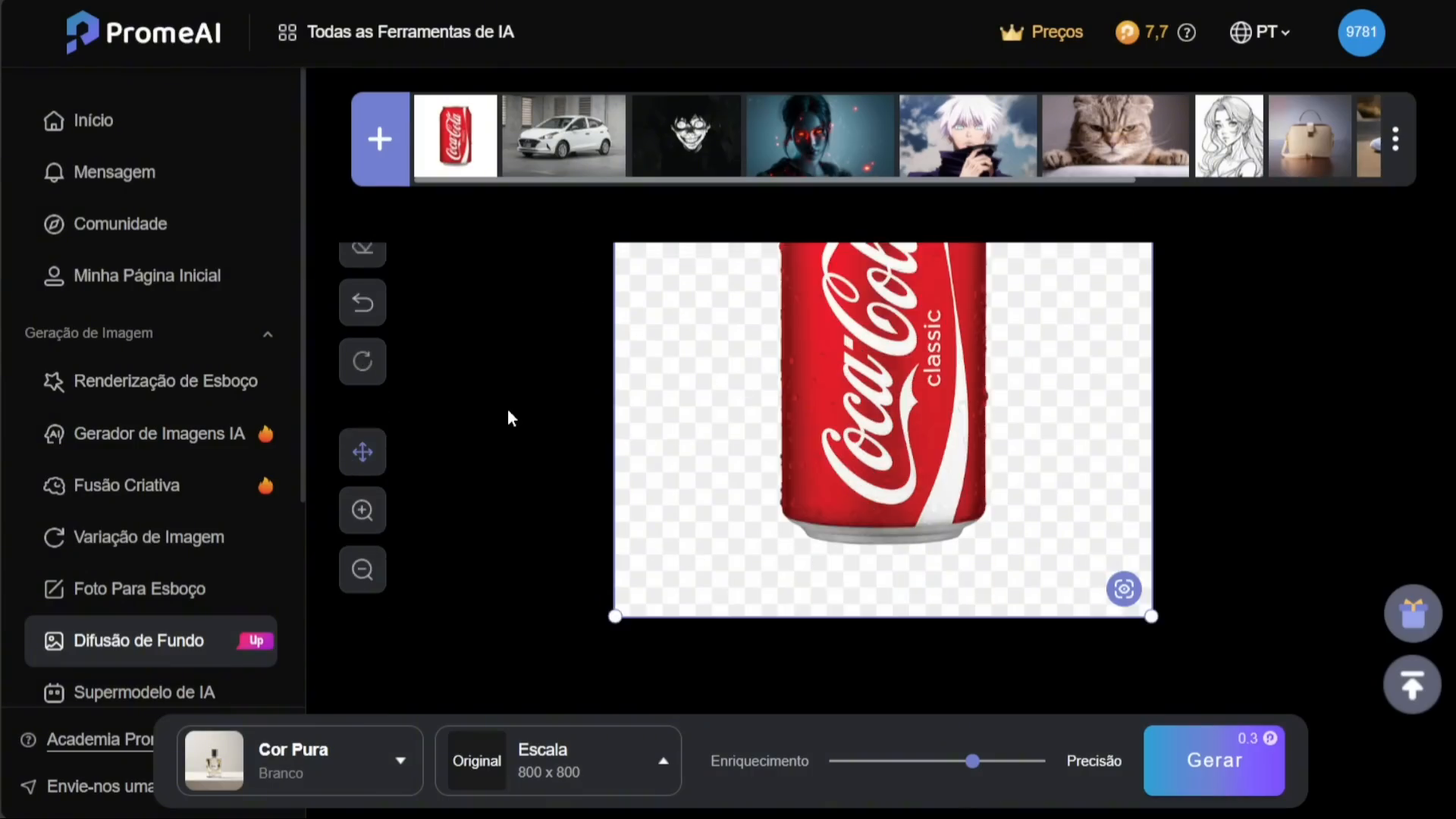1456x819 pixels.
Task: Click the recenter focus icon on canvas
Action: pos(1124,589)
